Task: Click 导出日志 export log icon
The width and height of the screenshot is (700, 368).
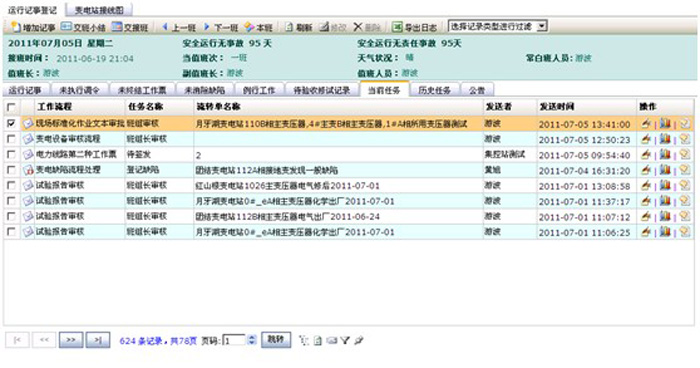Action: tap(397, 27)
